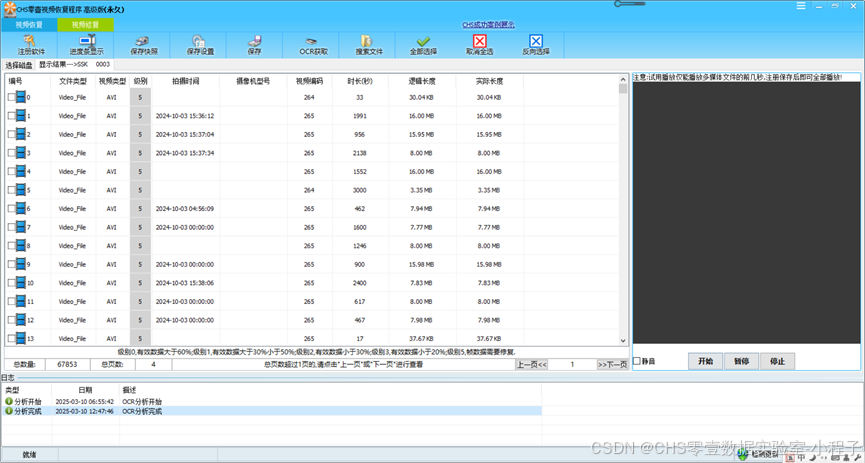Click the 视频编码 column header
The height and width of the screenshot is (463, 865).
[x=309, y=81]
